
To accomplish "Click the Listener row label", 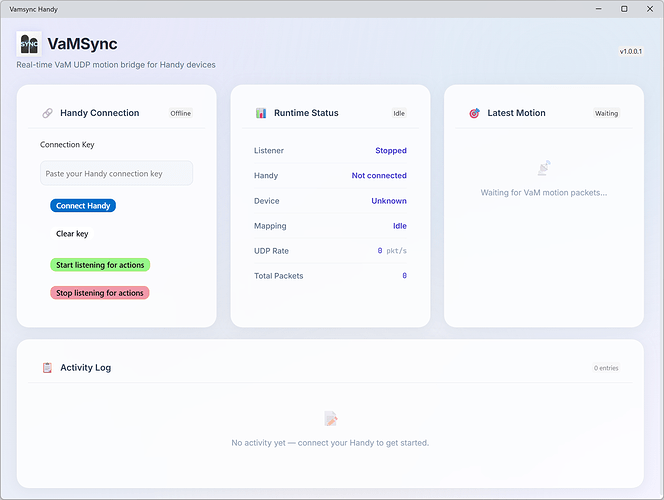I will click(x=268, y=150).
